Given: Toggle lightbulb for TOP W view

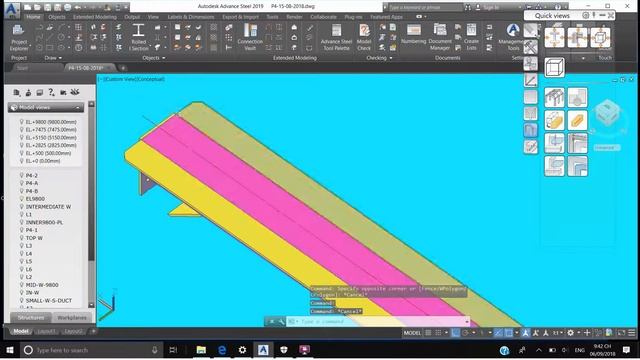Looking at the screenshot, I should point(22,238).
